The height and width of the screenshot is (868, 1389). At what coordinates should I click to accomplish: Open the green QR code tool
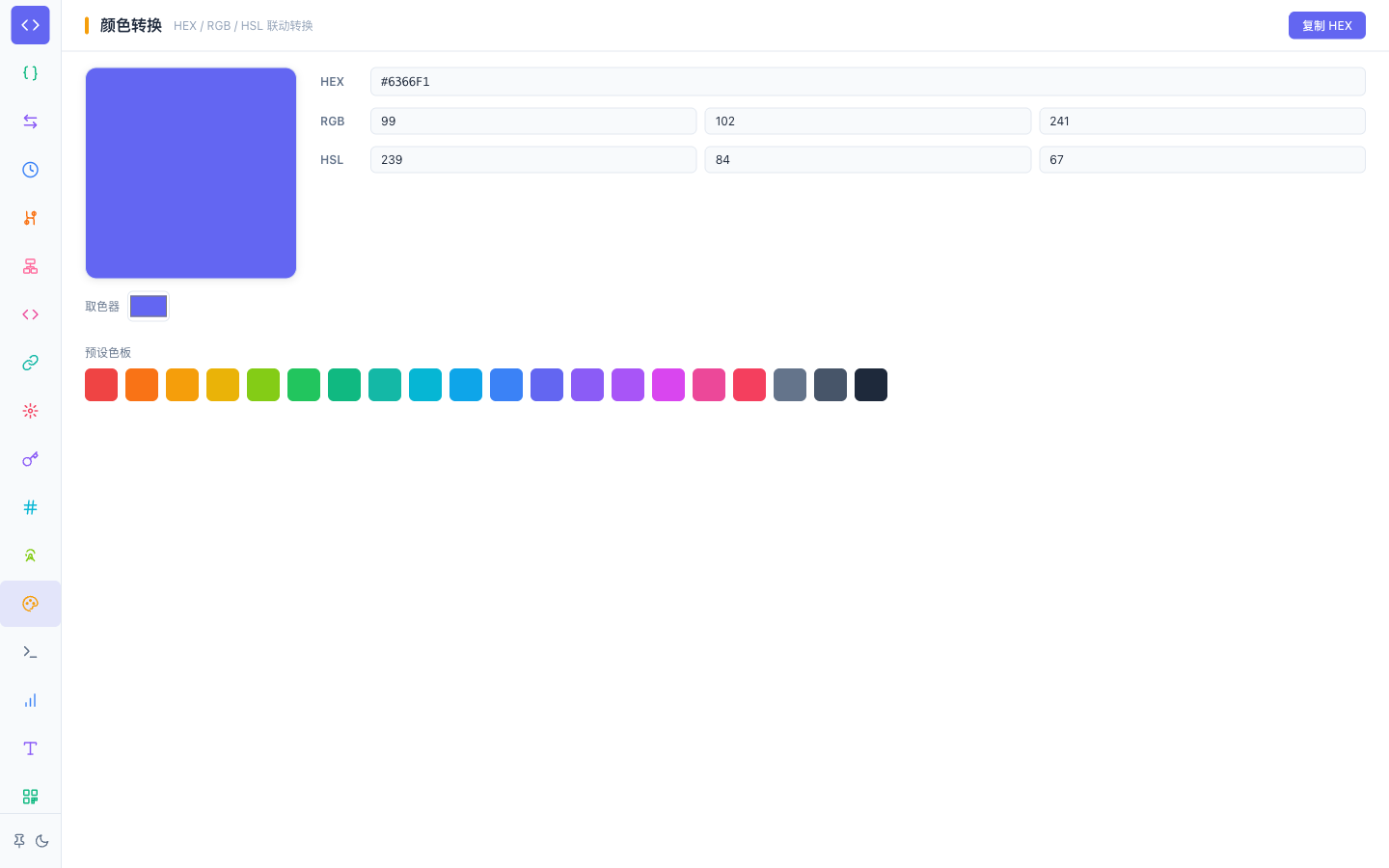[30, 797]
